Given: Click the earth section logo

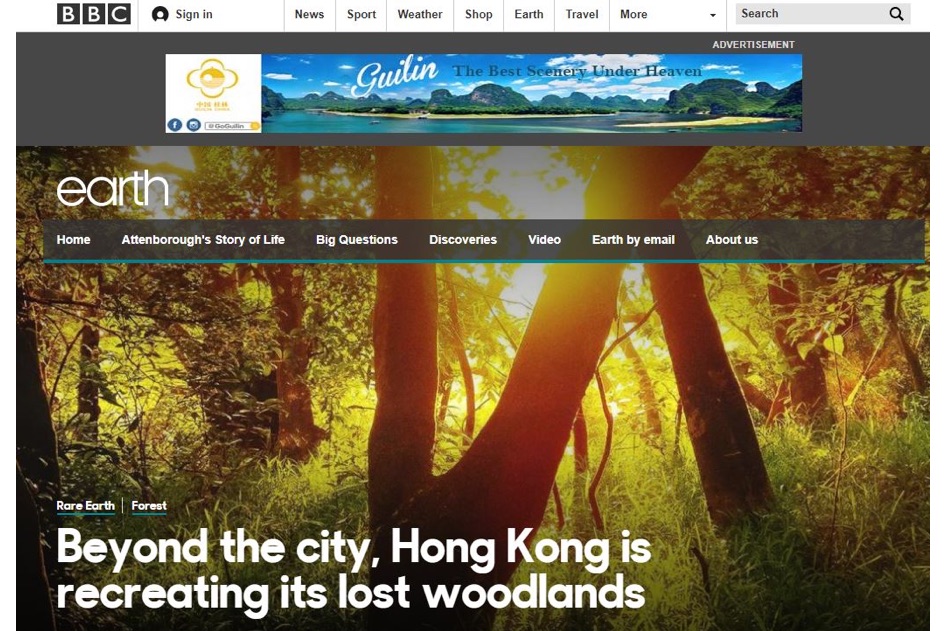Looking at the screenshot, I should (x=112, y=188).
